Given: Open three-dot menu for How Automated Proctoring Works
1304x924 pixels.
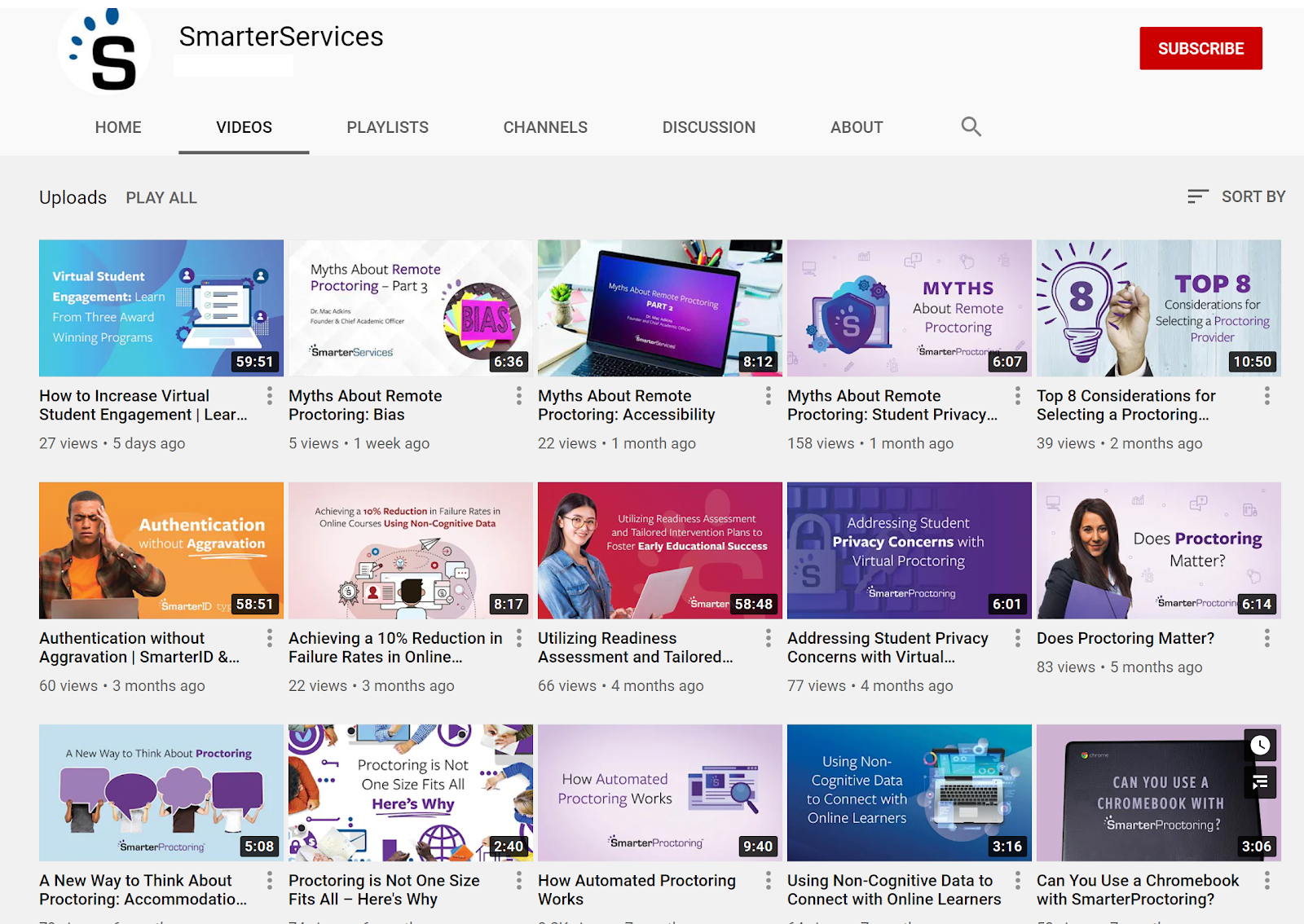Looking at the screenshot, I should pos(769,881).
